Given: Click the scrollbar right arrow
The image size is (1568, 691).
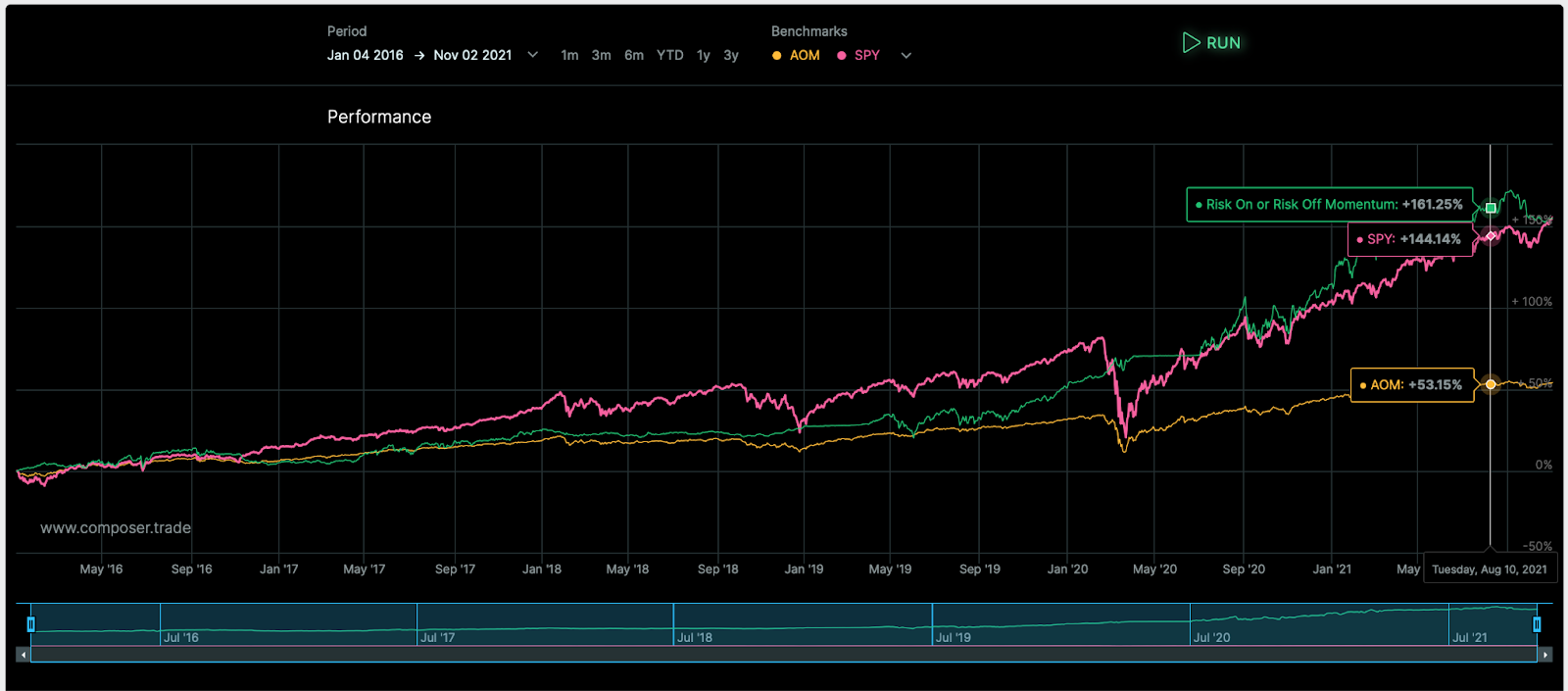Looking at the screenshot, I should point(1545,655).
